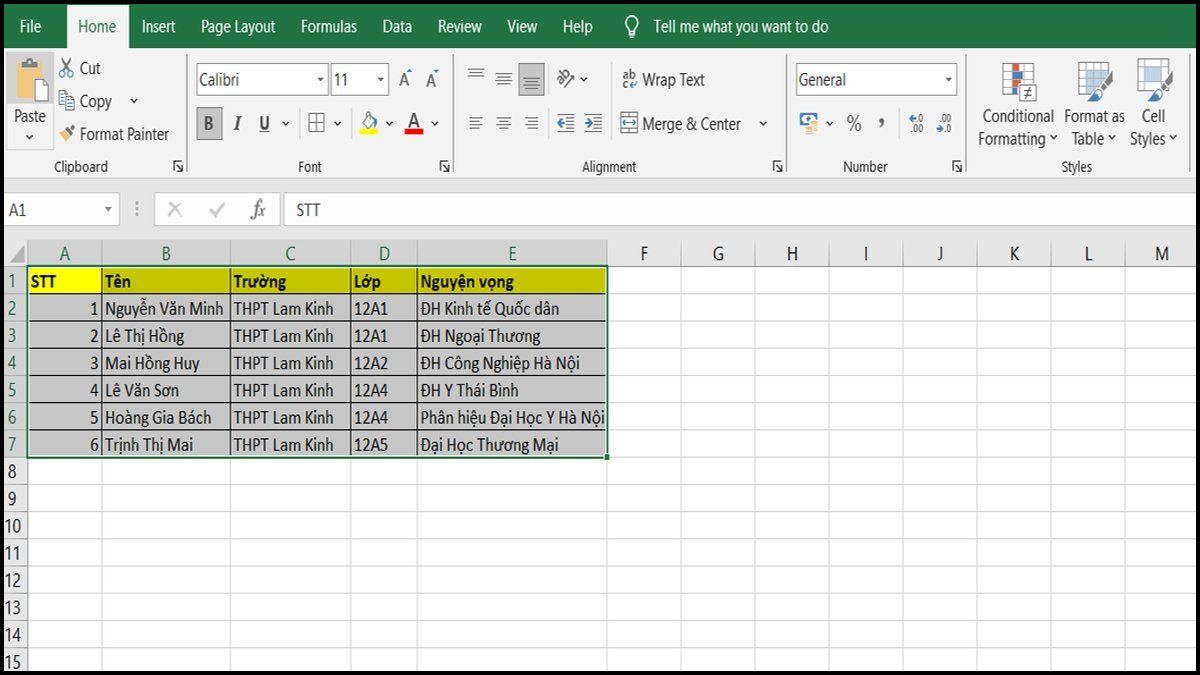This screenshot has height=675, width=1200.
Task: Click into the formula bar showing STT
Action: point(740,210)
